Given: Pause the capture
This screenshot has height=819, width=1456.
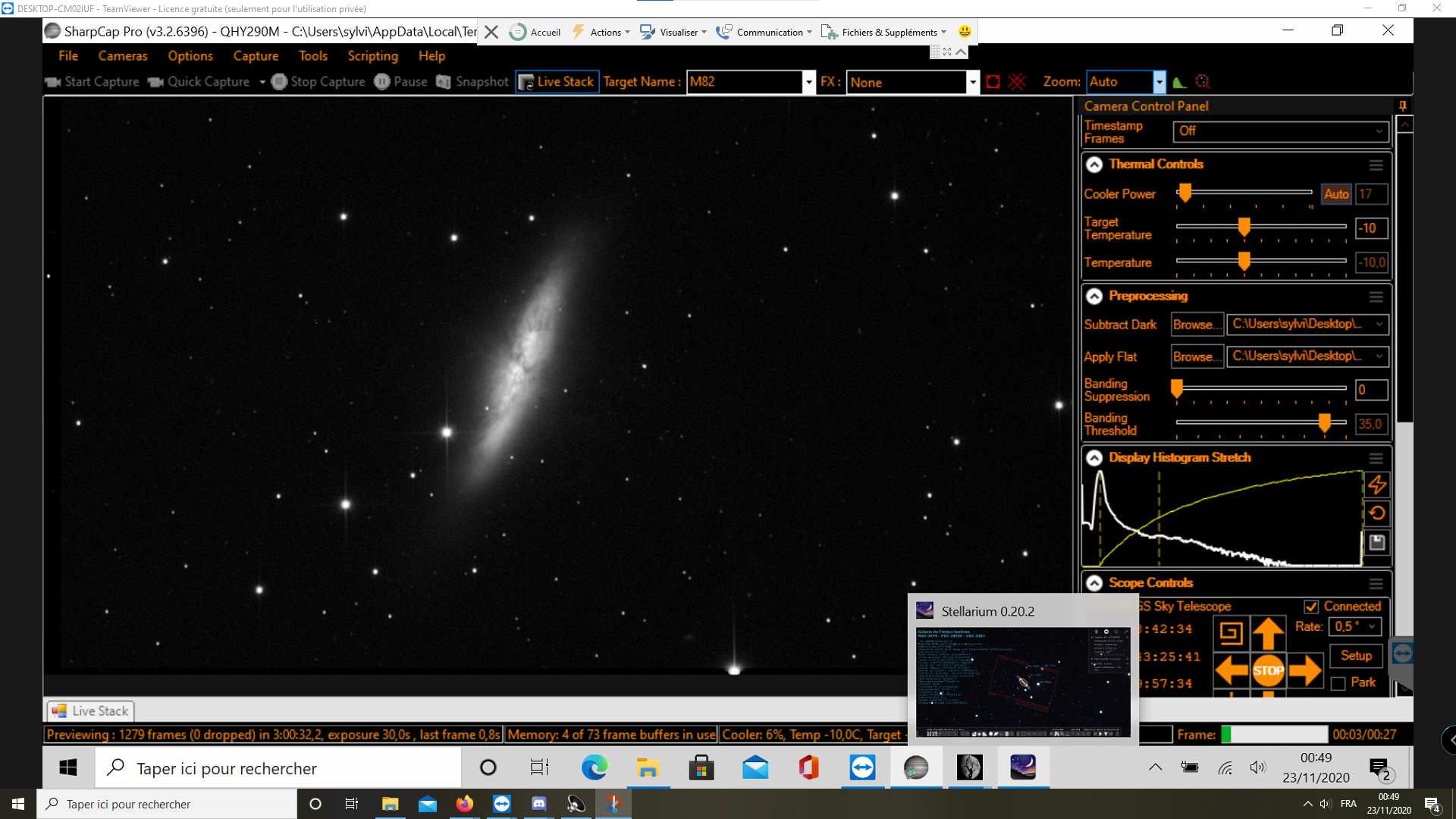Looking at the screenshot, I should [x=401, y=82].
